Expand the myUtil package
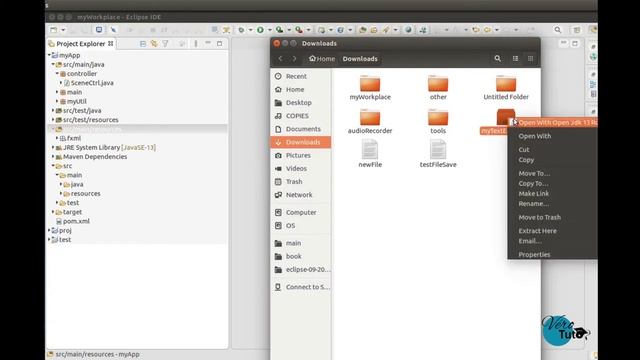 pos(57,101)
